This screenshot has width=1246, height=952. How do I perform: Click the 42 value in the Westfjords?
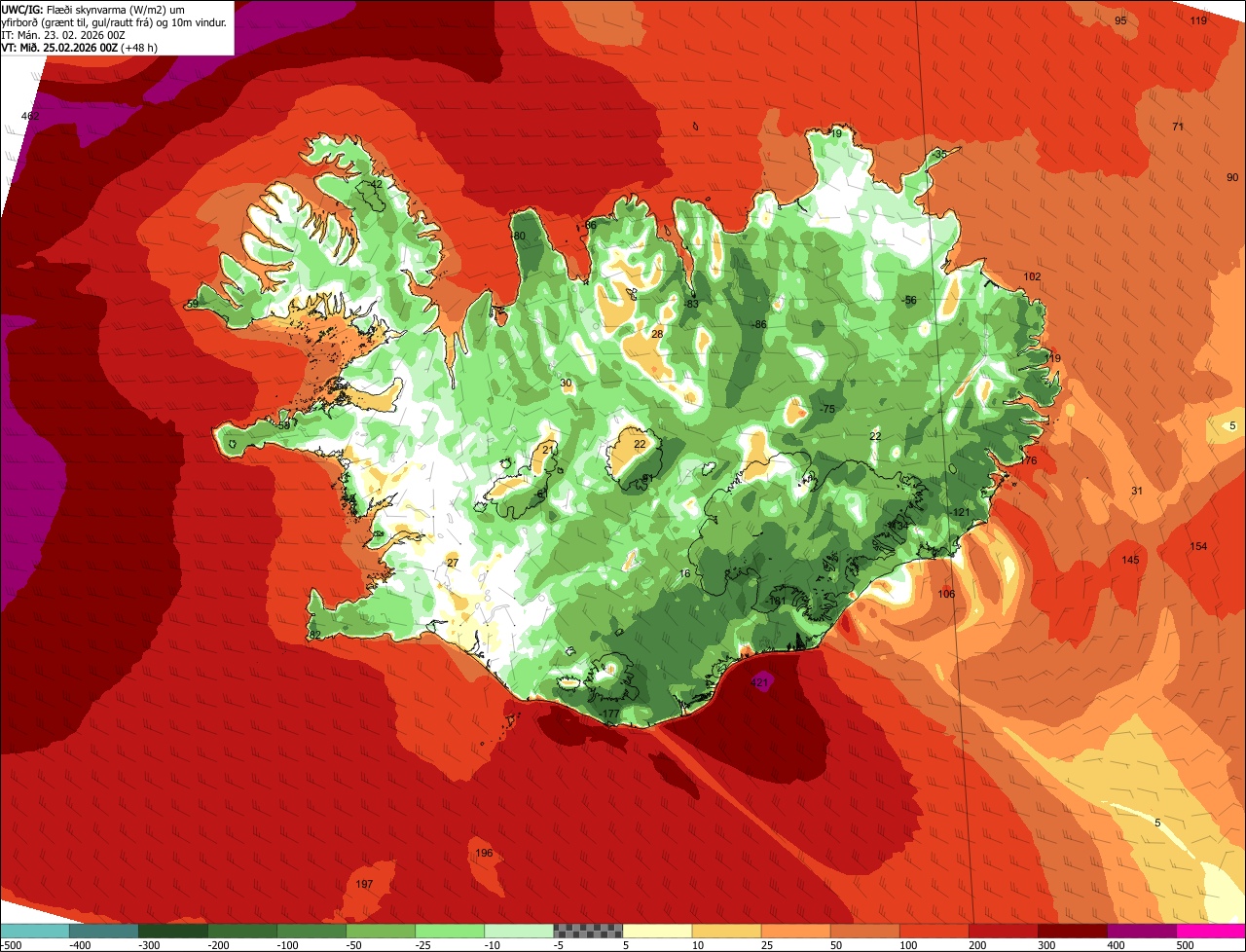[376, 184]
